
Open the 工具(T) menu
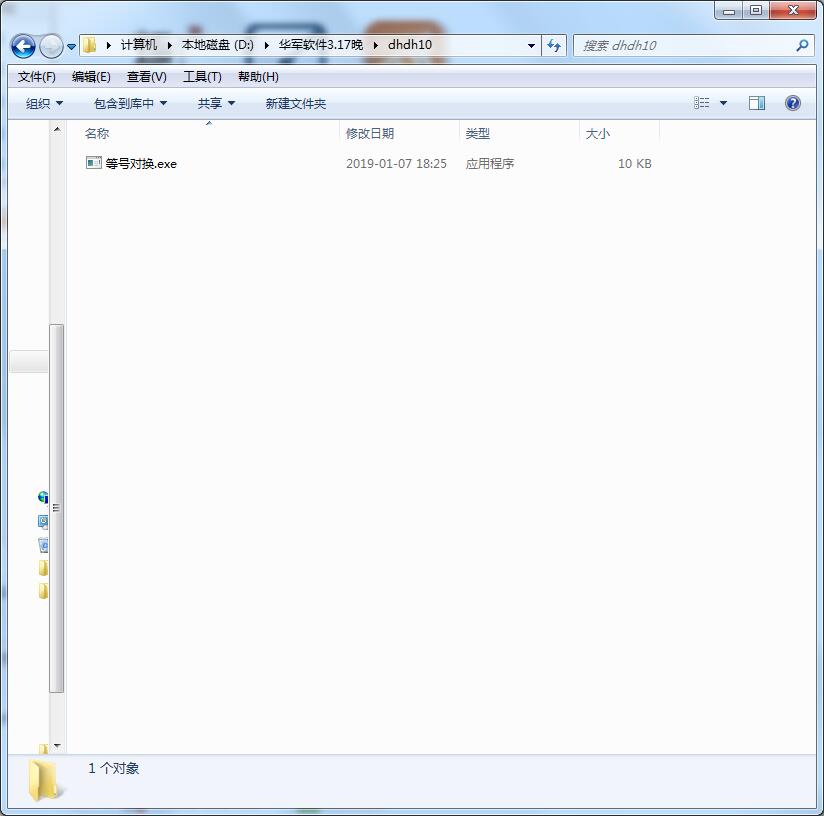pyautogui.click(x=202, y=77)
